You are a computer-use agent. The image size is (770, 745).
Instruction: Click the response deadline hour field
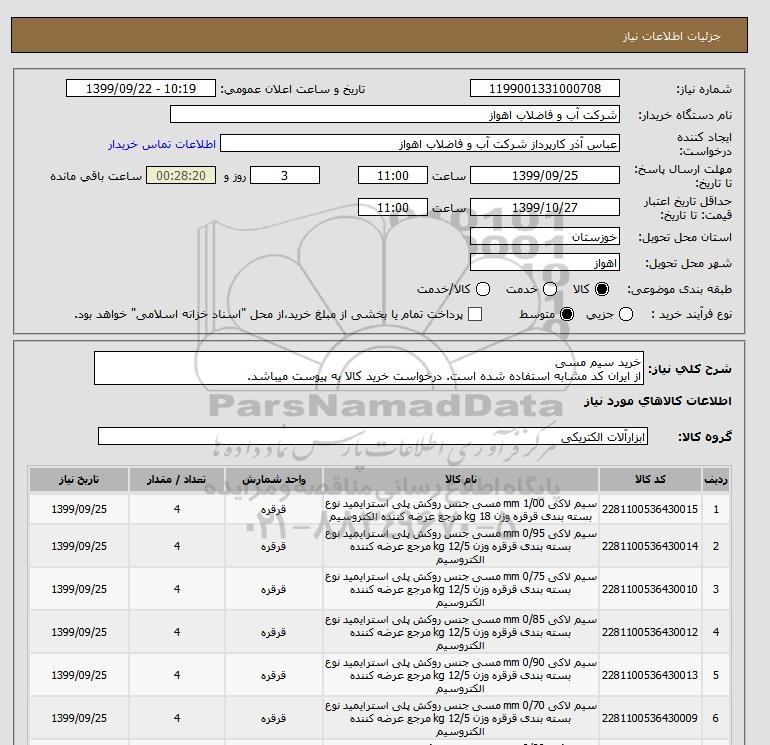[393, 175]
